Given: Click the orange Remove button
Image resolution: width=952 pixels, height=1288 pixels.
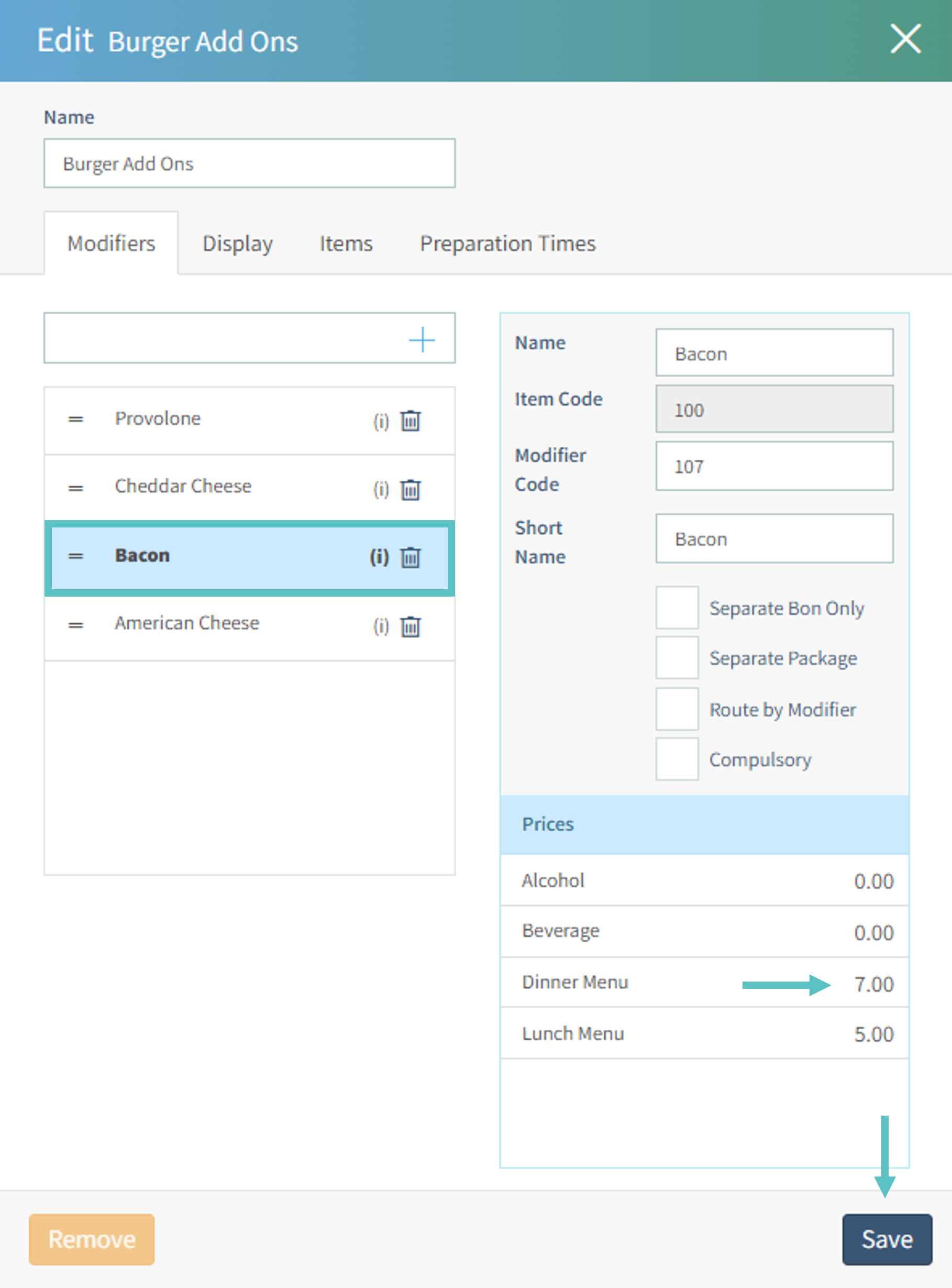Looking at the screenshot, I should pyautogui.click(x=92, y=1239).
